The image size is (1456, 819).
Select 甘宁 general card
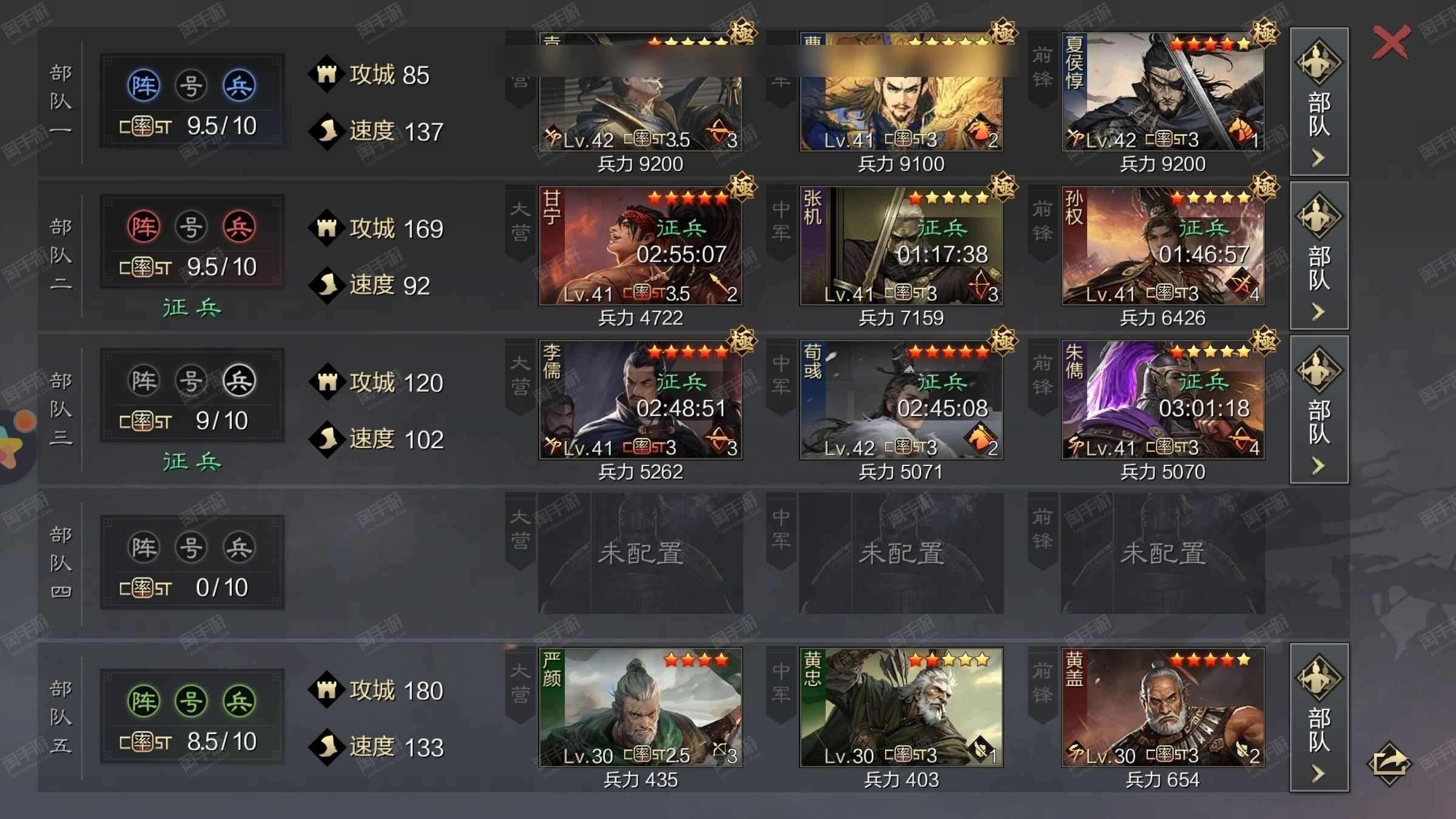[640, 246]
